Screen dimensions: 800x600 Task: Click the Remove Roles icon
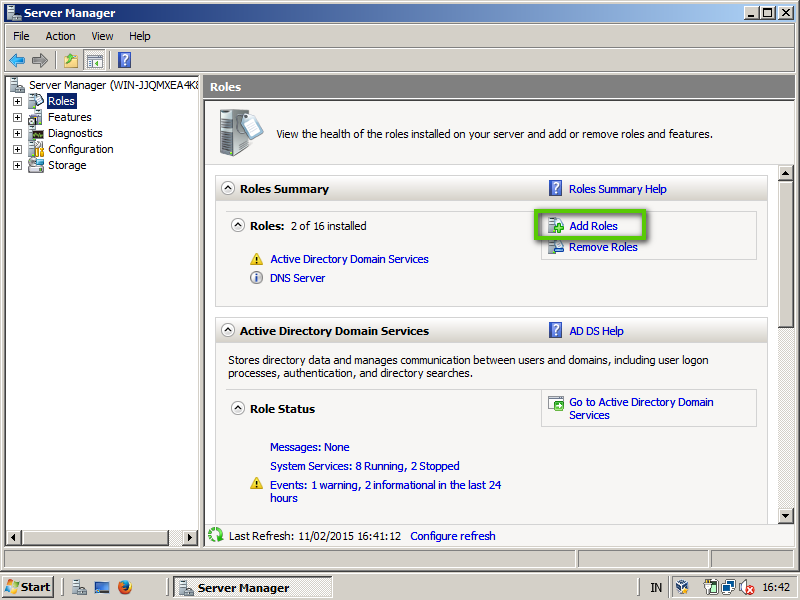[x=556, y=247]
